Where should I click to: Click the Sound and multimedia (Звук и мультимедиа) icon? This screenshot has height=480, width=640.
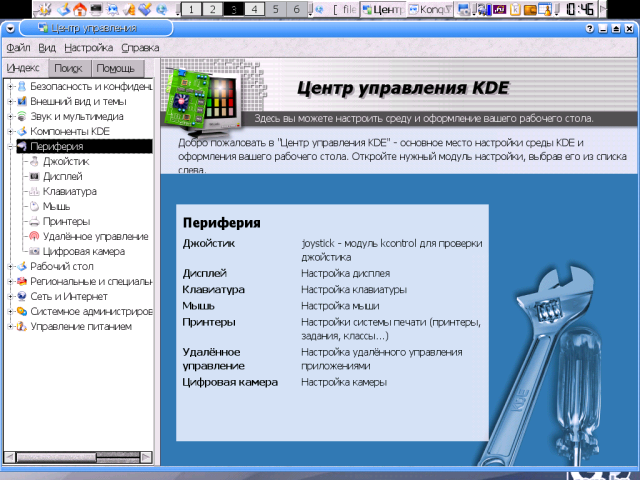click(x=21, y=116)
